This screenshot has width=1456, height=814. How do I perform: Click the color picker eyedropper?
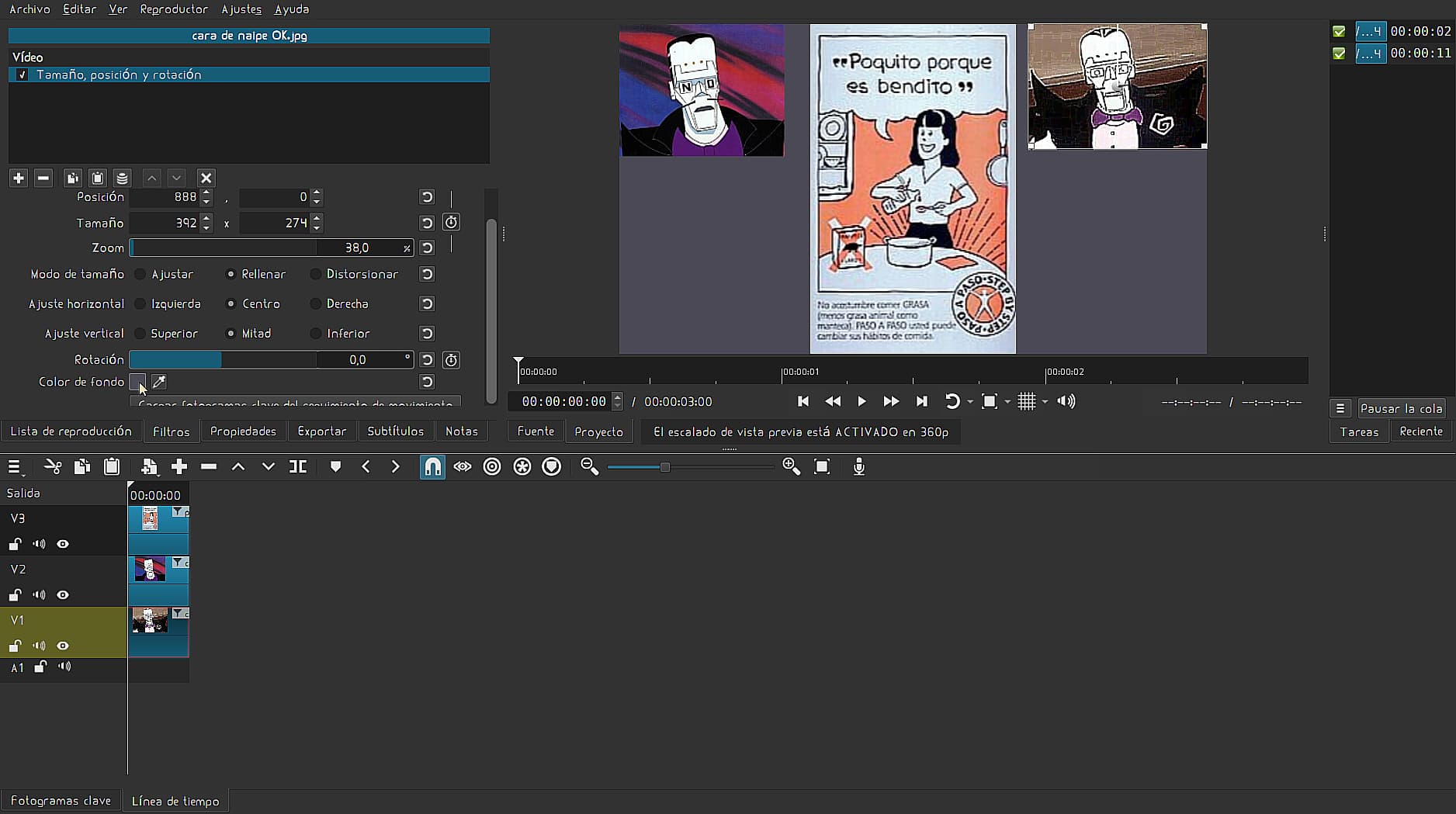(x=159, y=382)
